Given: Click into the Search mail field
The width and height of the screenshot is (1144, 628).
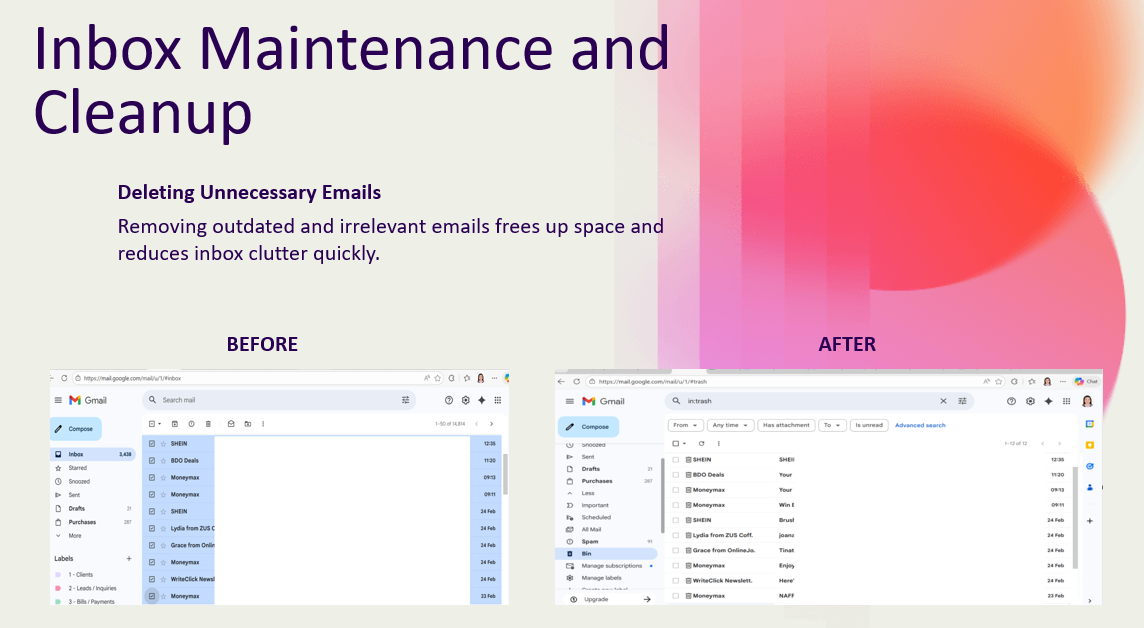Looking at the screenshot, I should [x=279, y=400].
